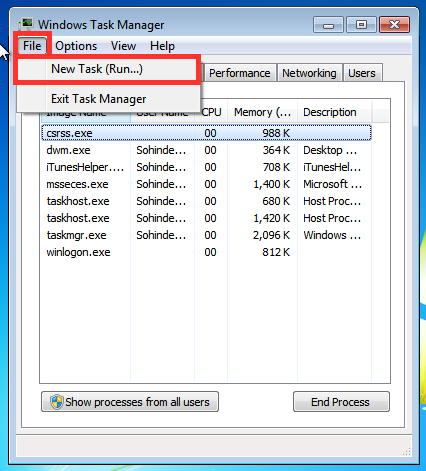Close the Windows Task Manager window
This screenshot has height=471, width=426.
pyautogui.click(x=395, y=25)
